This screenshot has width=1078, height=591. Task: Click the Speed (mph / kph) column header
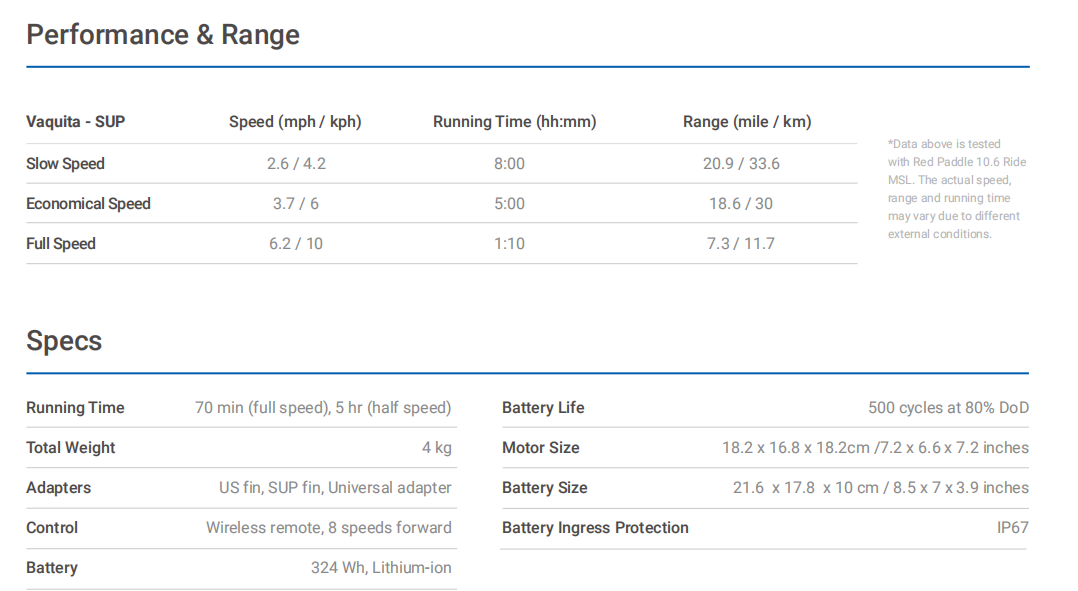pyautogui.click(x=295, y=122)
